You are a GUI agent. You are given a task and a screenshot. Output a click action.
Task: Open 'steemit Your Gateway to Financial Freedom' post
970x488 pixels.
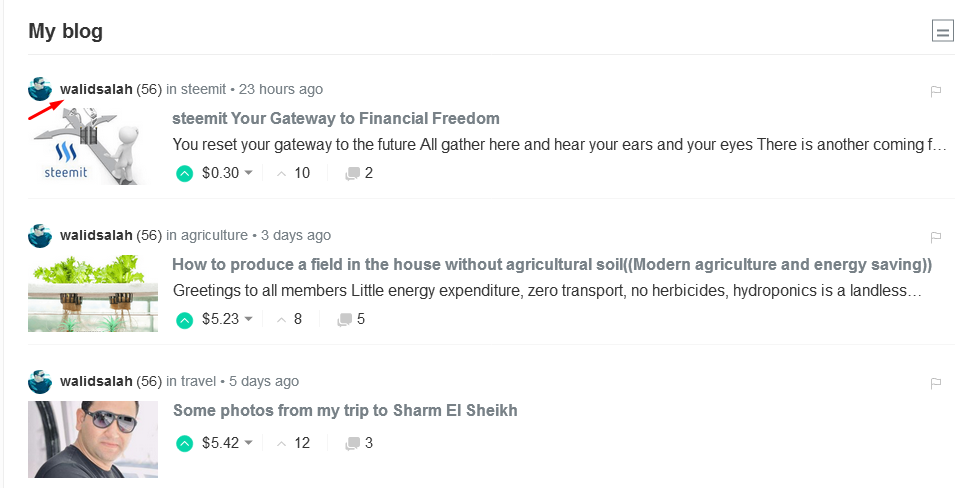coord(336,119)
